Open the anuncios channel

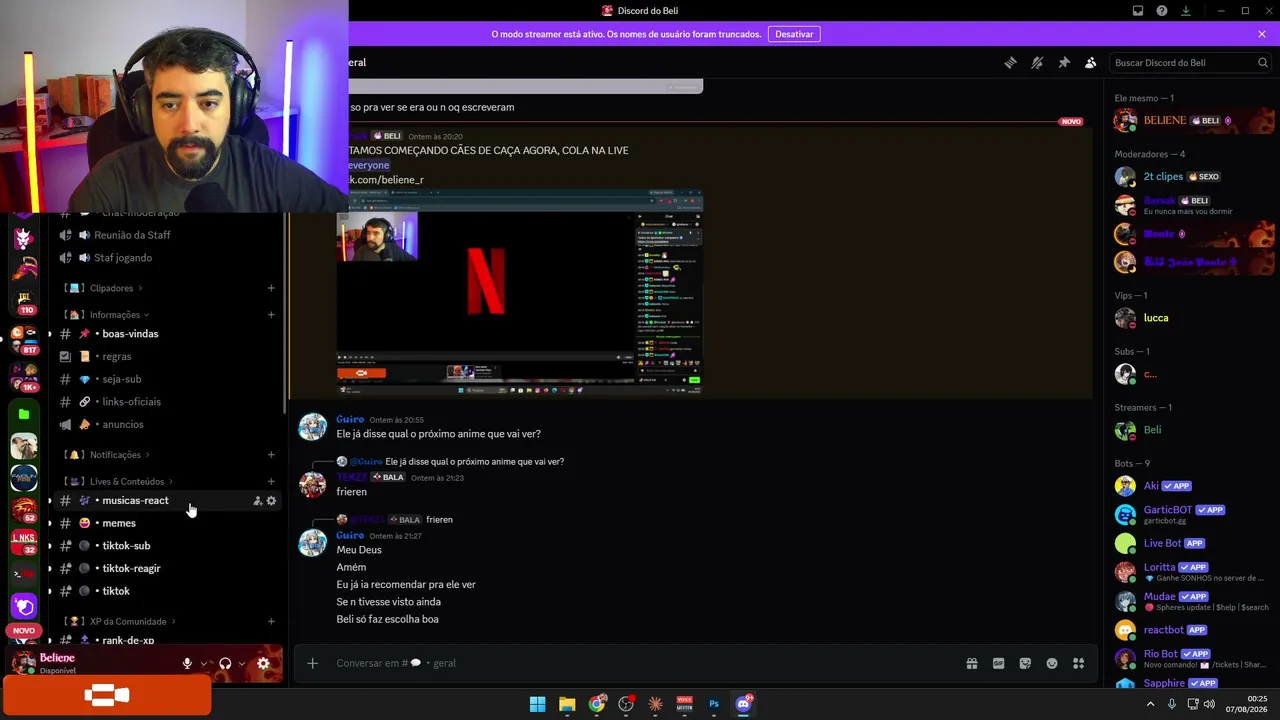(x=167, y=425)
